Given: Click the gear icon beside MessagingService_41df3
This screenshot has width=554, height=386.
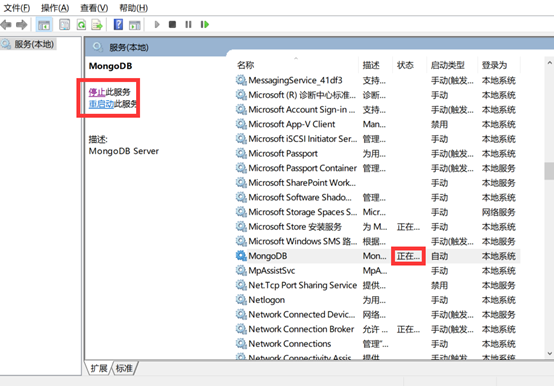Looking at the screenshot, I should tap(241, 80).
